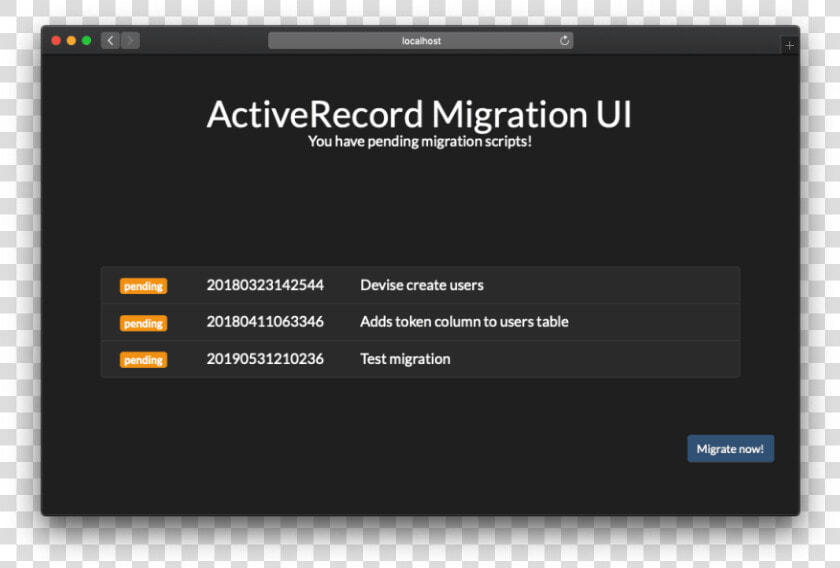Viewport: 840px width, 568px height.
Task: Click the browser forward arrow
Action: (x=130, y=40)
